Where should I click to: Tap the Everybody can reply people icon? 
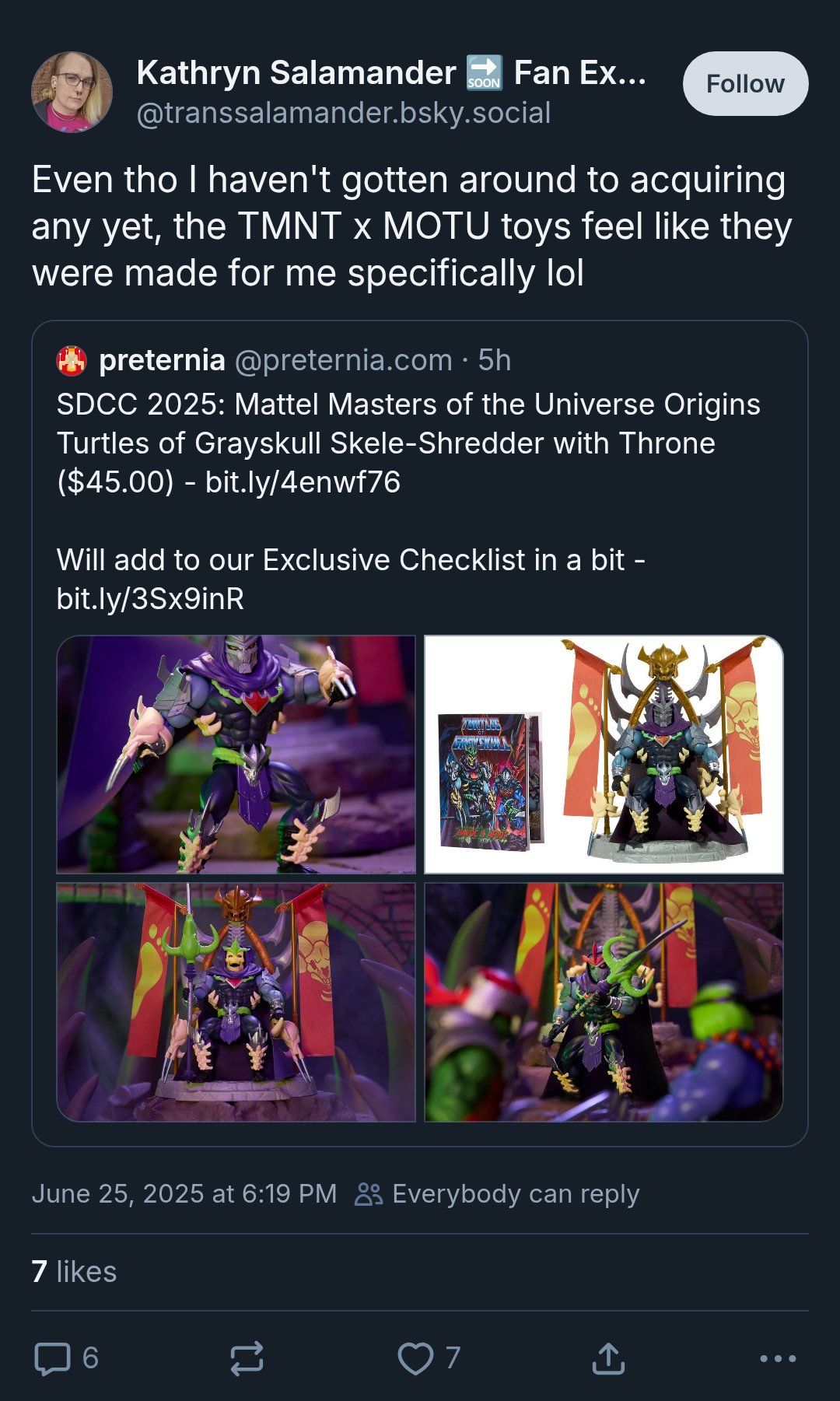point(369,1194)
